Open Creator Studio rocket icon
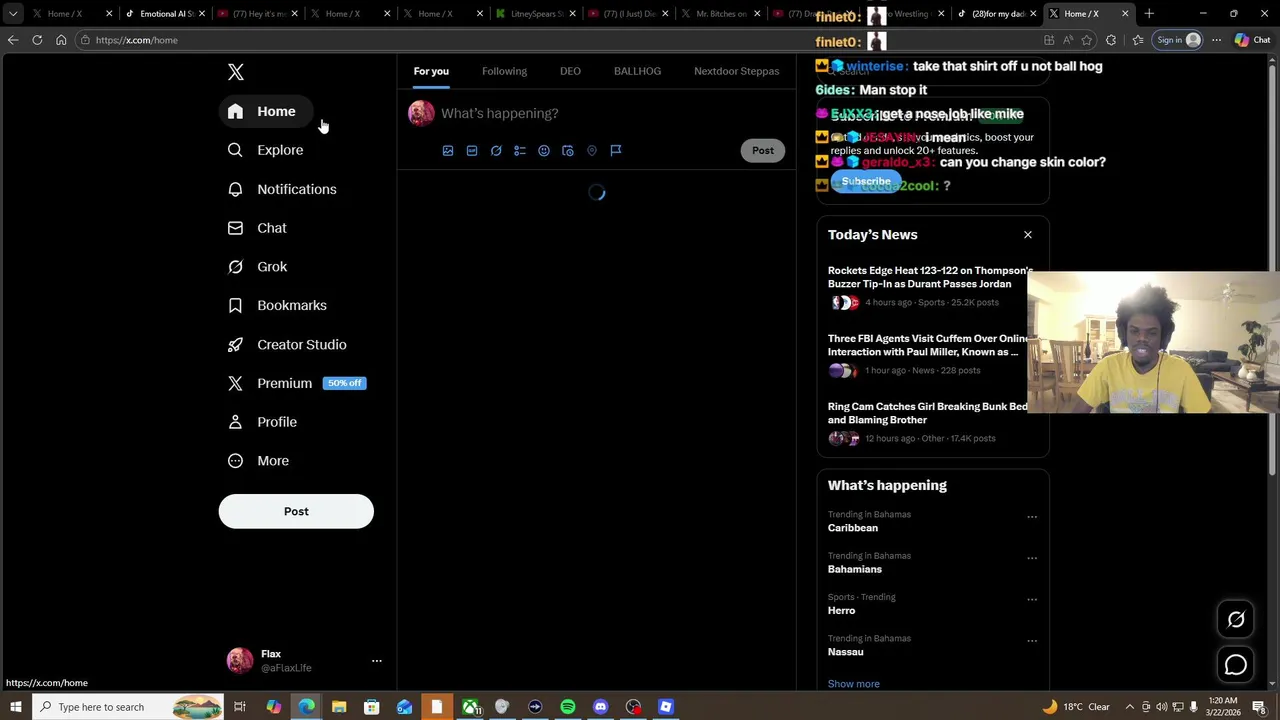 [235, 344]
